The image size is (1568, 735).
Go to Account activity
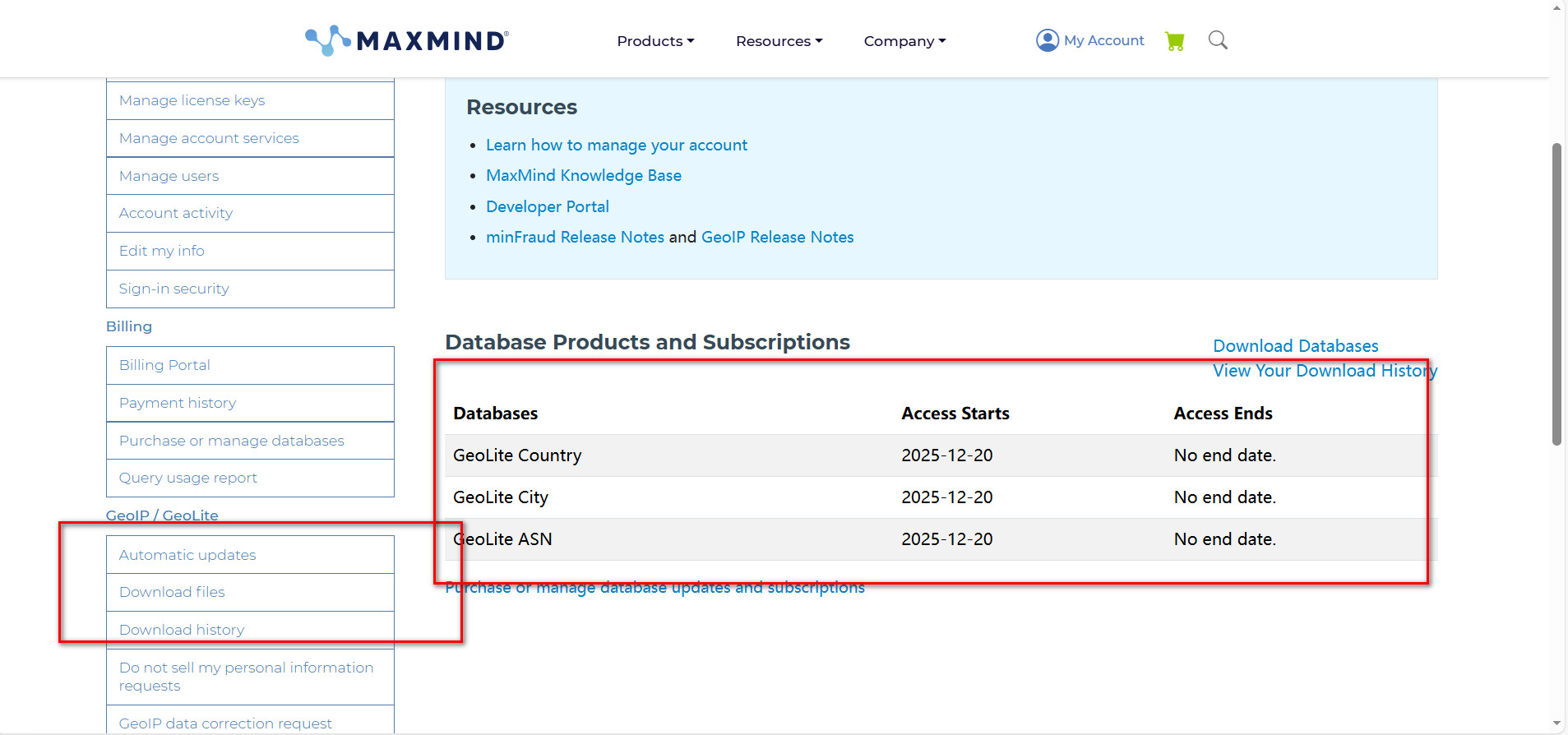point(250,213)
